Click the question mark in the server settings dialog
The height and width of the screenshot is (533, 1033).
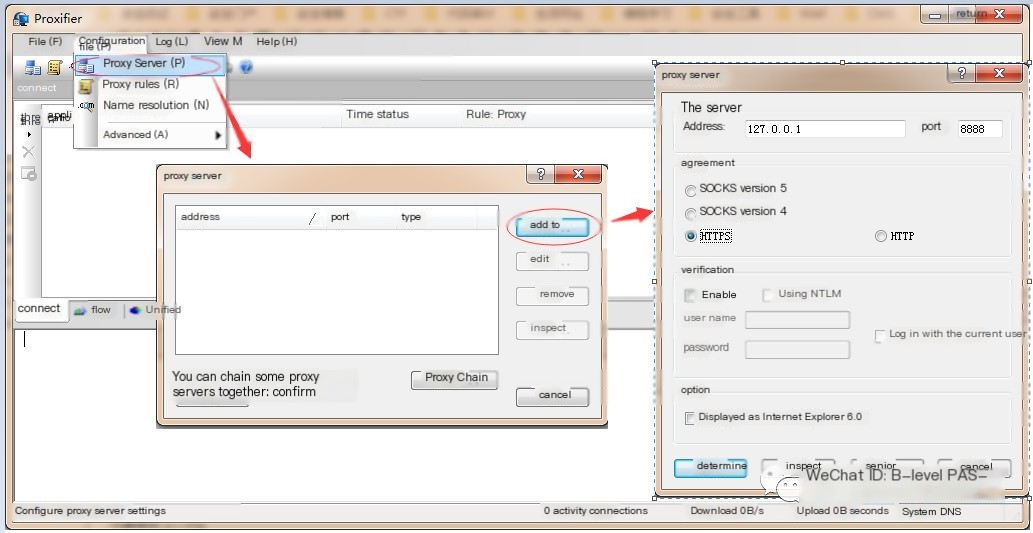point(961,73)
